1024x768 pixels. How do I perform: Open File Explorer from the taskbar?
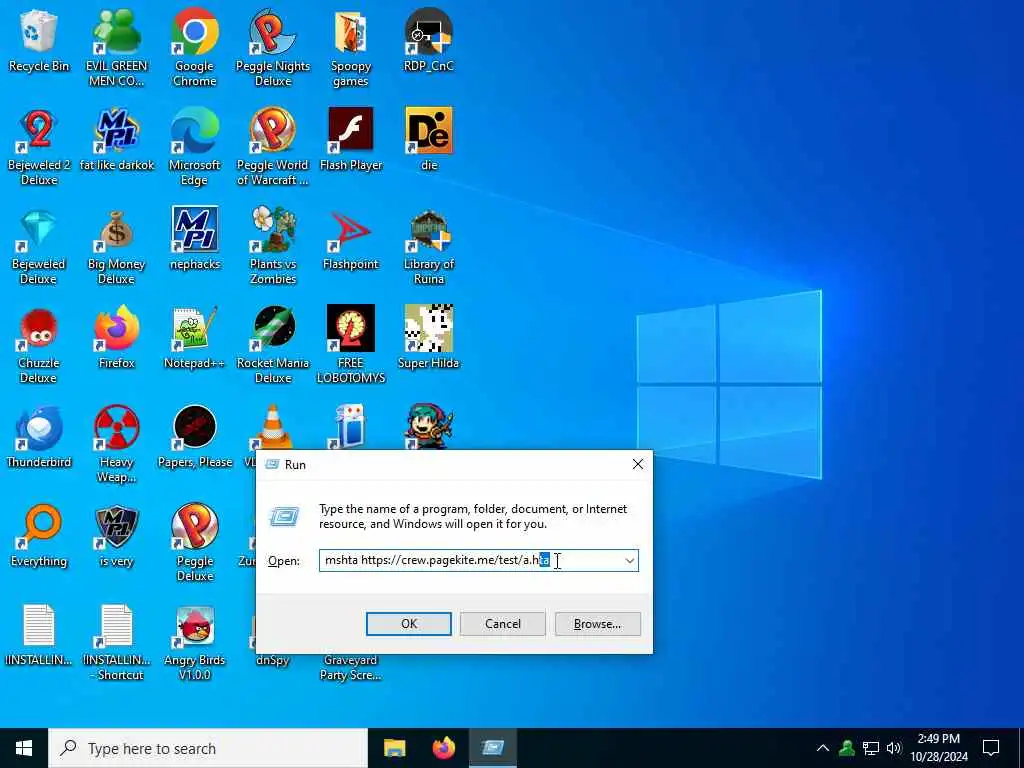click(x=394, y=748)
